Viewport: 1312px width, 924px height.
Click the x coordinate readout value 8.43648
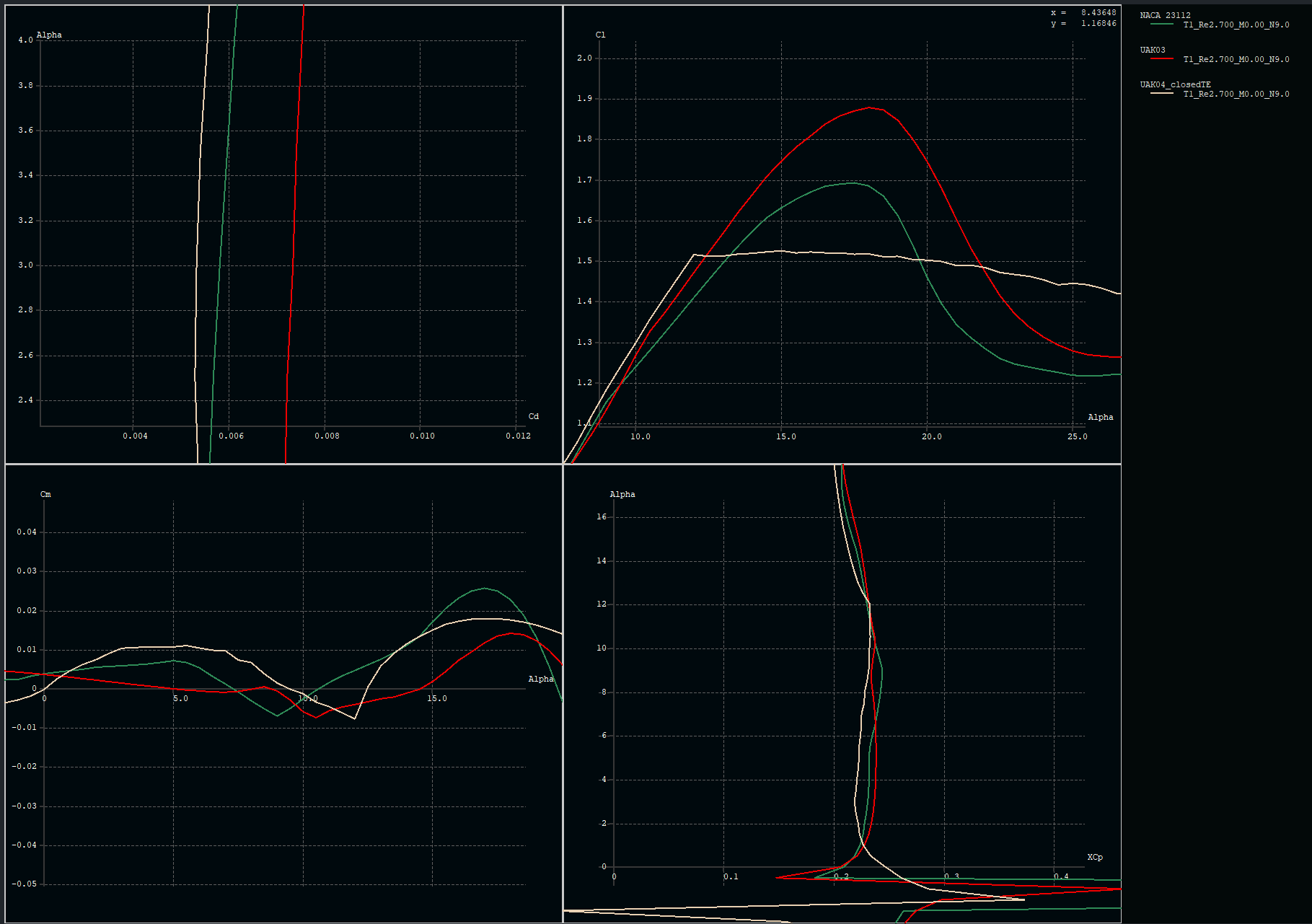pyautogui.click(x=1098, y=12)
